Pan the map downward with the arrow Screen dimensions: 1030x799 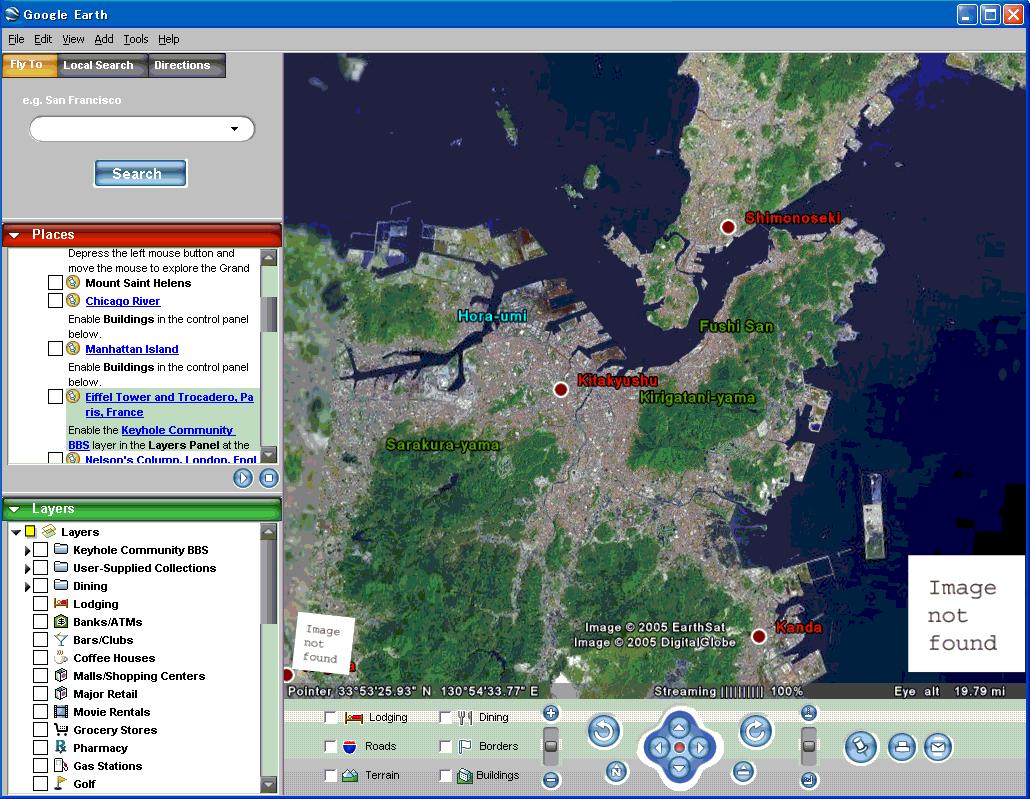[679, 767]
